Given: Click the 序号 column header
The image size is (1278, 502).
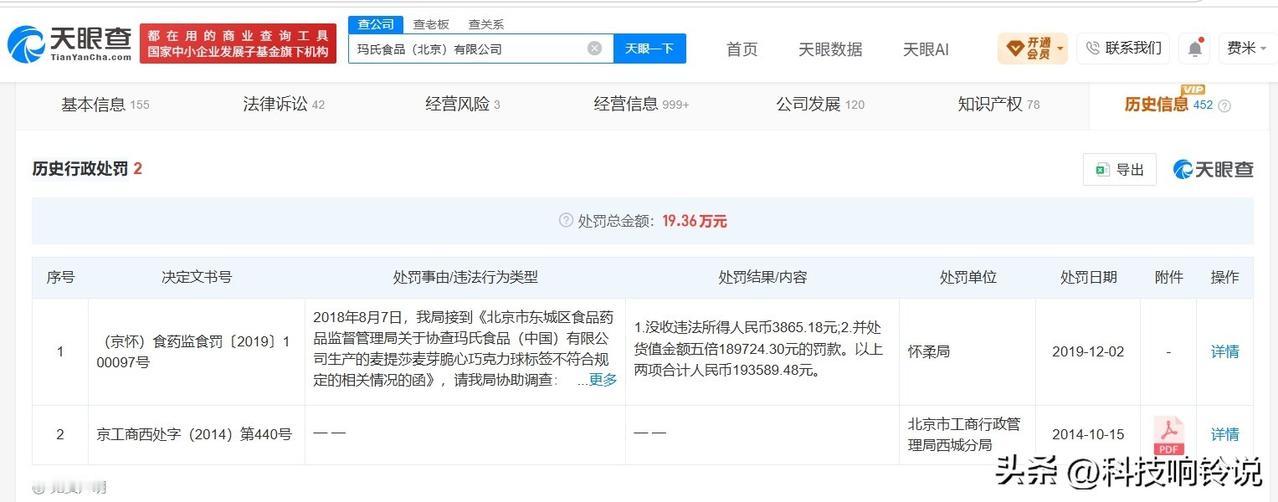Looking at the screenshot, I should pyautogui.click(x=61, y=277).
